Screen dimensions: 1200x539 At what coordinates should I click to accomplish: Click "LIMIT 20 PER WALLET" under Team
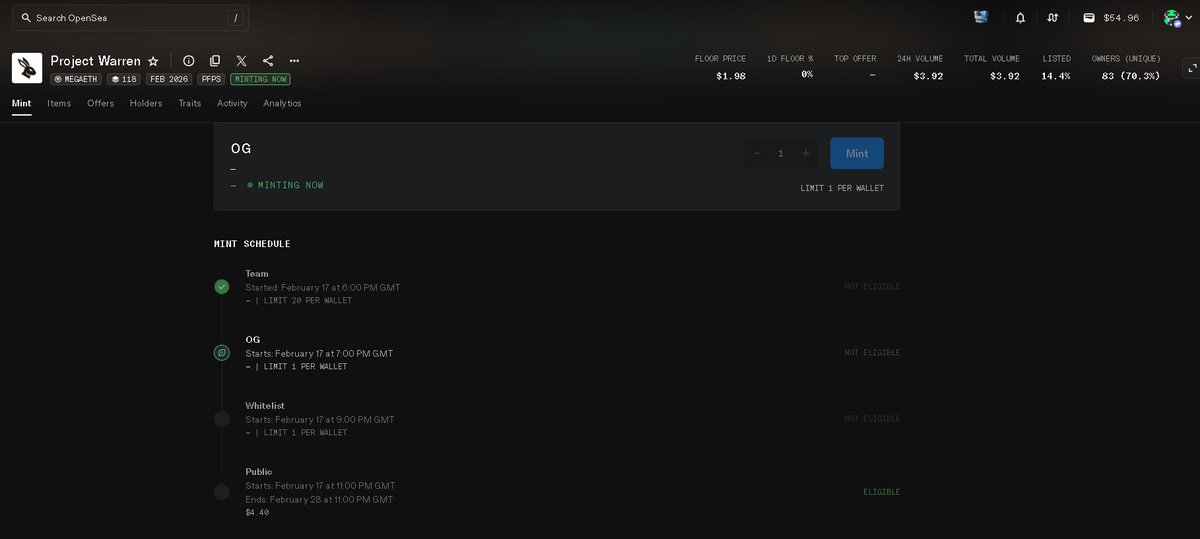308,300
